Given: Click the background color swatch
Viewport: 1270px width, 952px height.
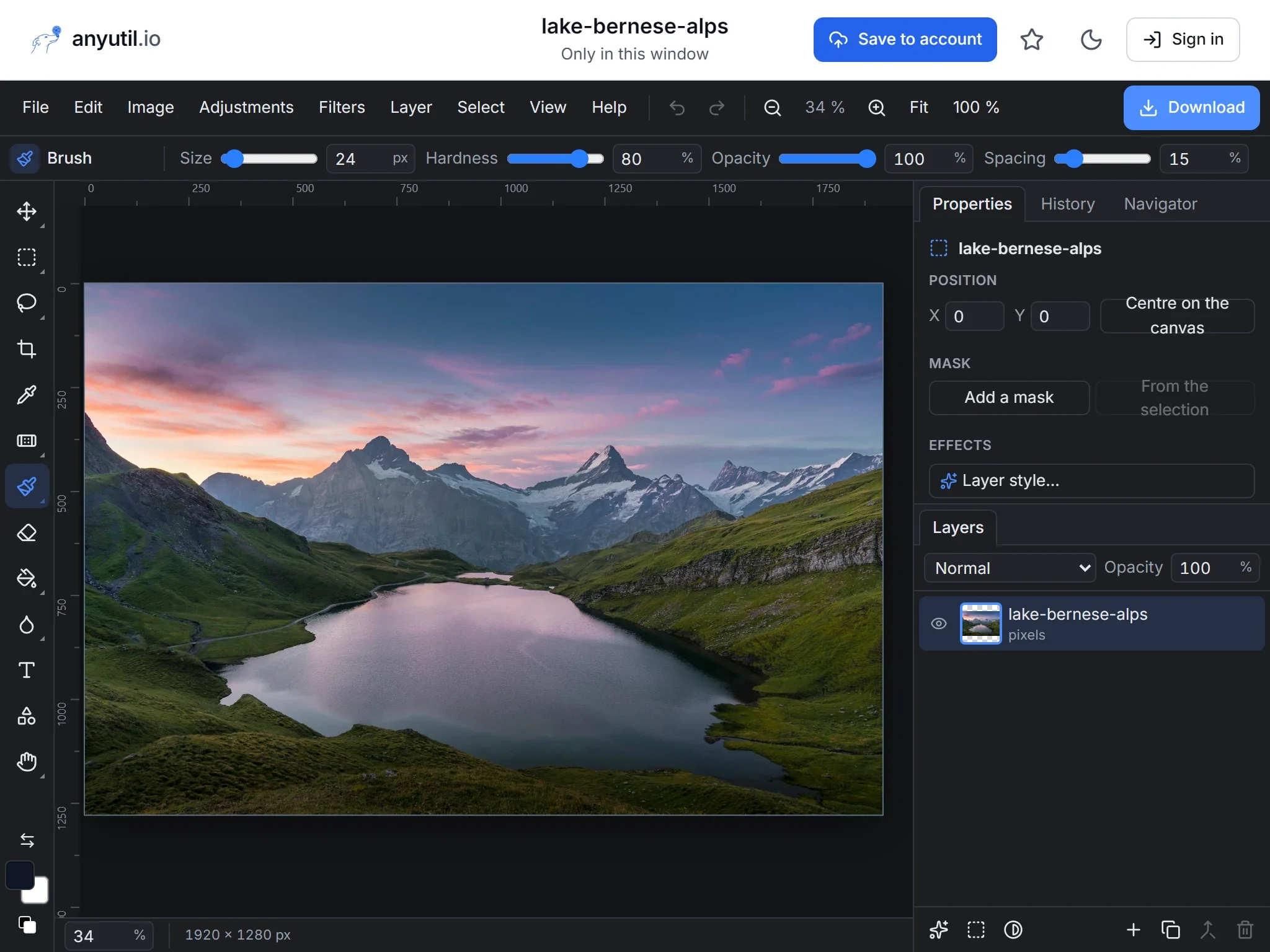Looking at the screenshot, I should [x=40, y=894].
